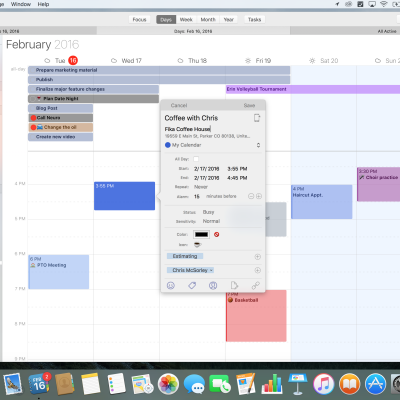Switch to the Focus view
The height and width of the screenshot is (400, 400).
(139, 20)
